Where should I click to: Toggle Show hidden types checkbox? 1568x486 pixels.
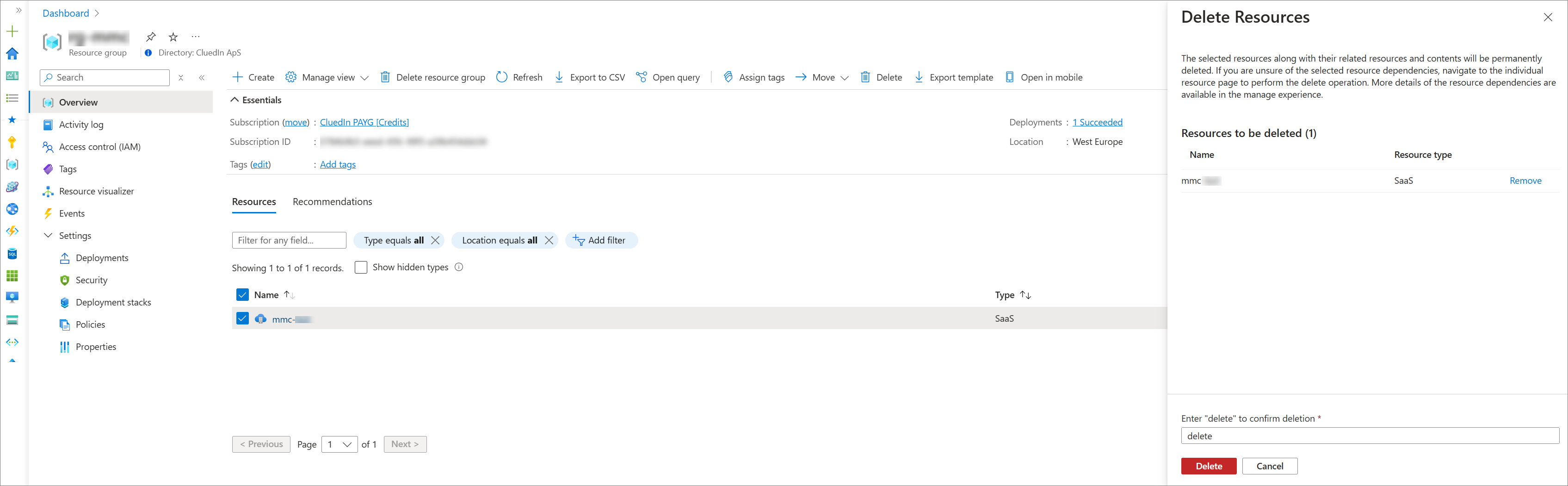[x=361, y=268]
